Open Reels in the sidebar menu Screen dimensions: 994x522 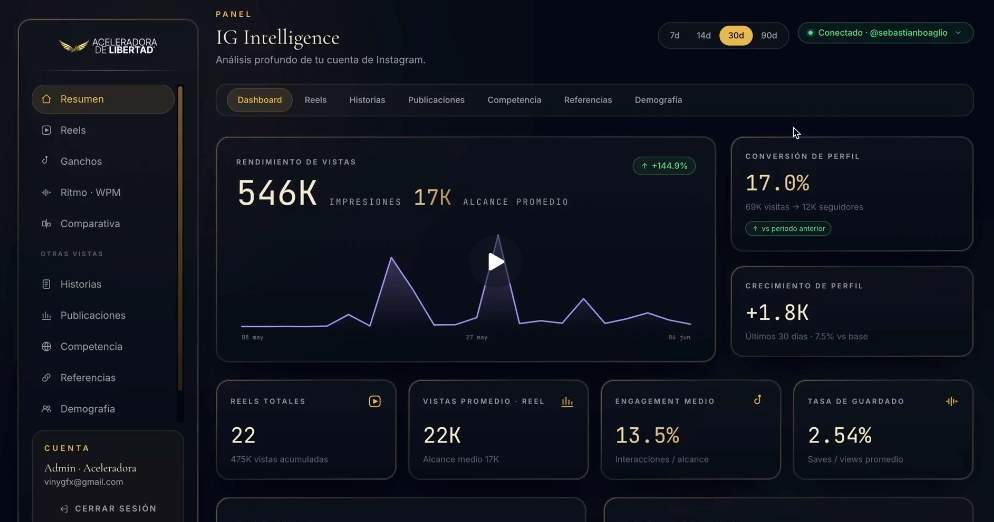(103, 130)
